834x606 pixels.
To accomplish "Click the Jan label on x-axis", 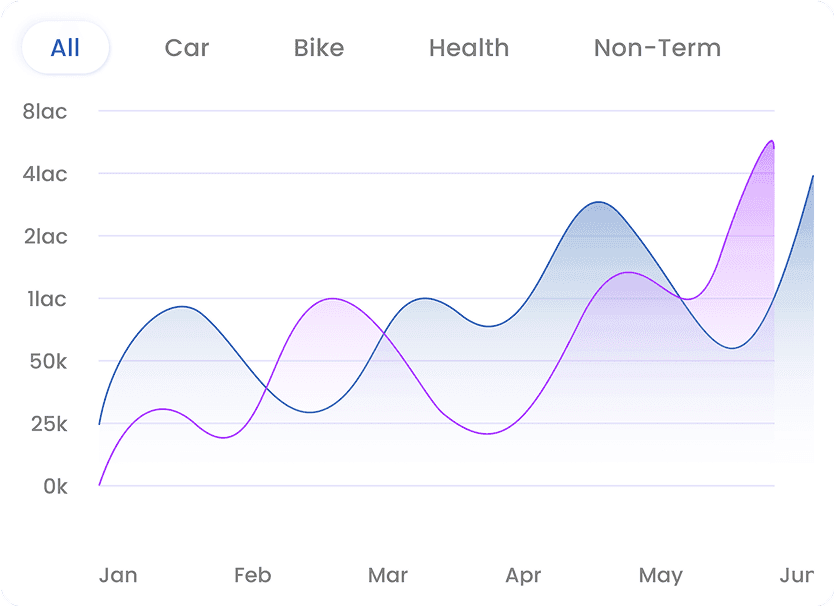I will coord(118,575).
